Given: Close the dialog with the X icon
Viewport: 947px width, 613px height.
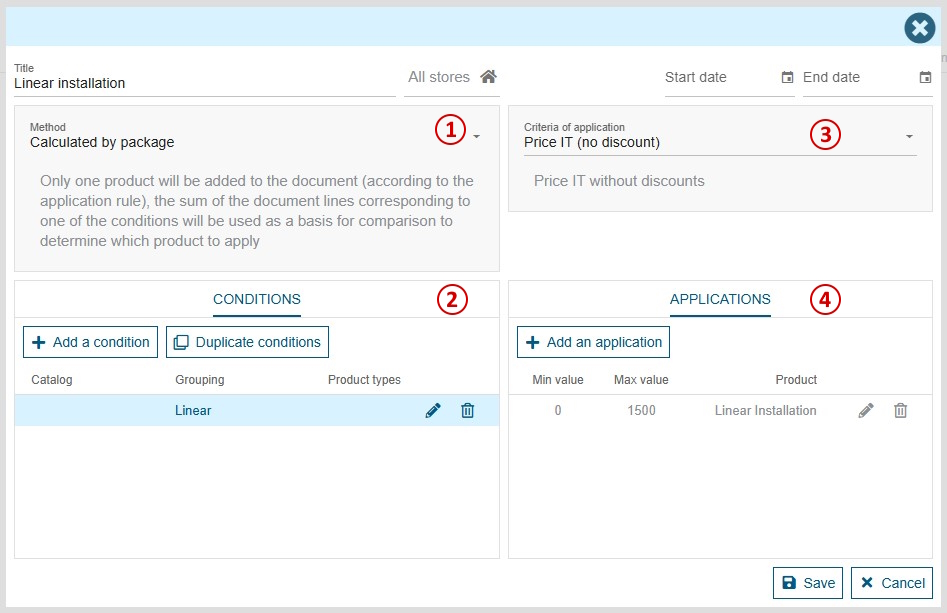Looking at the screenshot, I should tap(919, 28).
